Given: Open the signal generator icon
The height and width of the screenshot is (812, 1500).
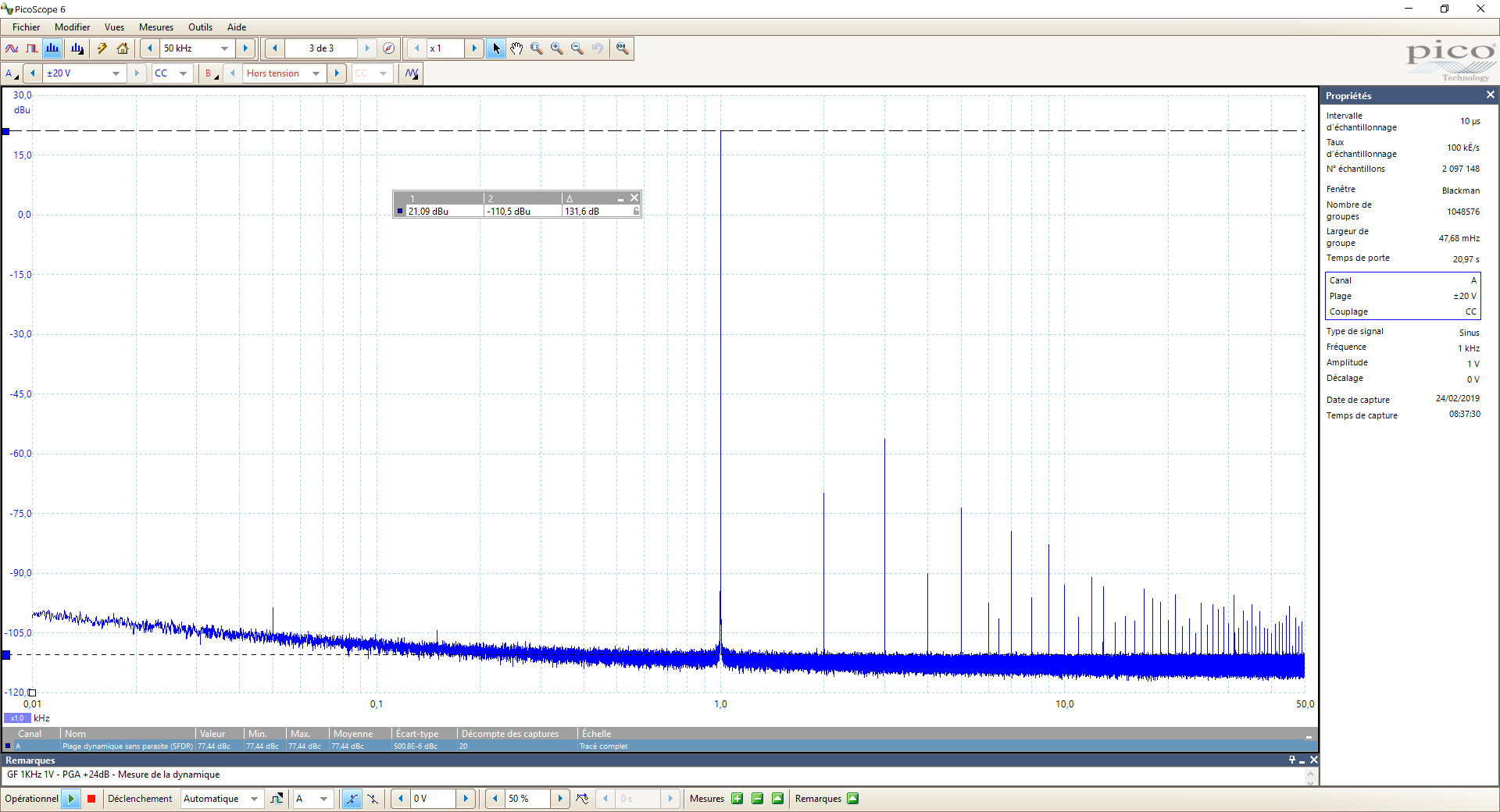Looking at the screenshot, I should coord(412,73).
